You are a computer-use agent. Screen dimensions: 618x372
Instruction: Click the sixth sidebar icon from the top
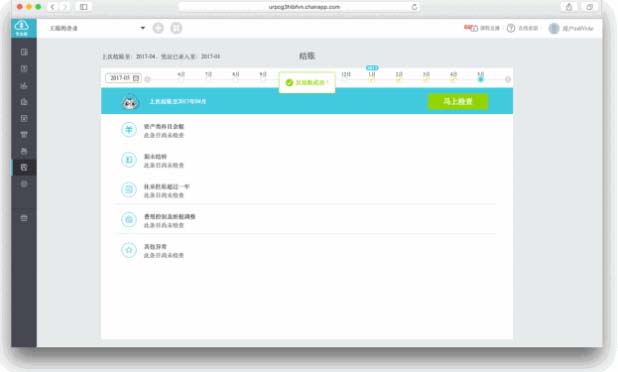click(x=24, y=134)
